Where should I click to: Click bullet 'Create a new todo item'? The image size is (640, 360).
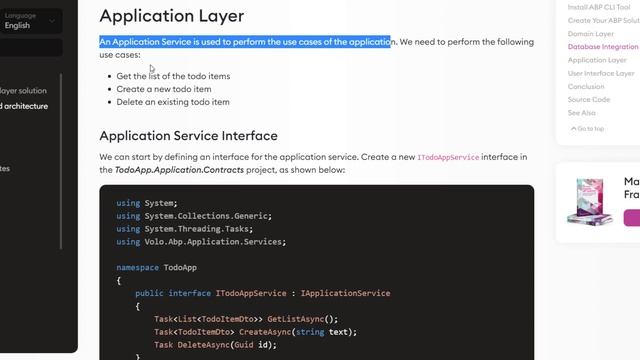tap(164, 89)
